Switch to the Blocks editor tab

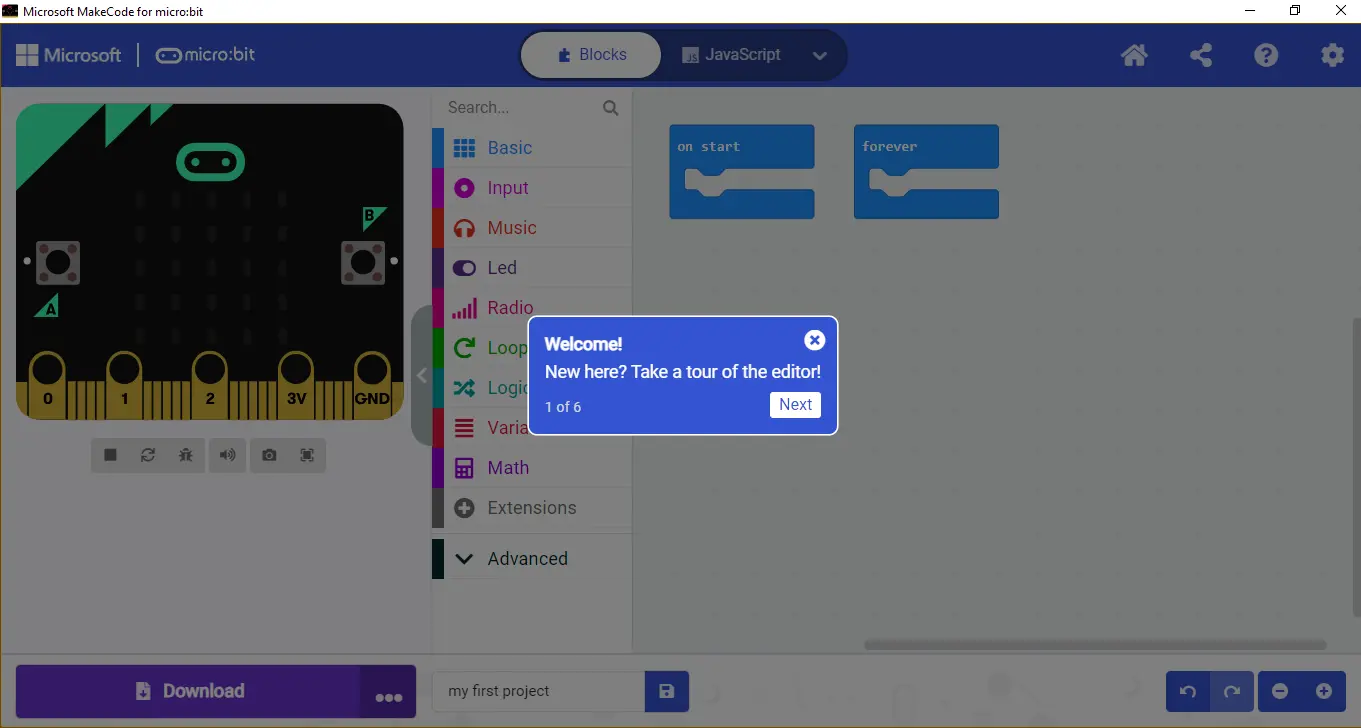(591, 55)
